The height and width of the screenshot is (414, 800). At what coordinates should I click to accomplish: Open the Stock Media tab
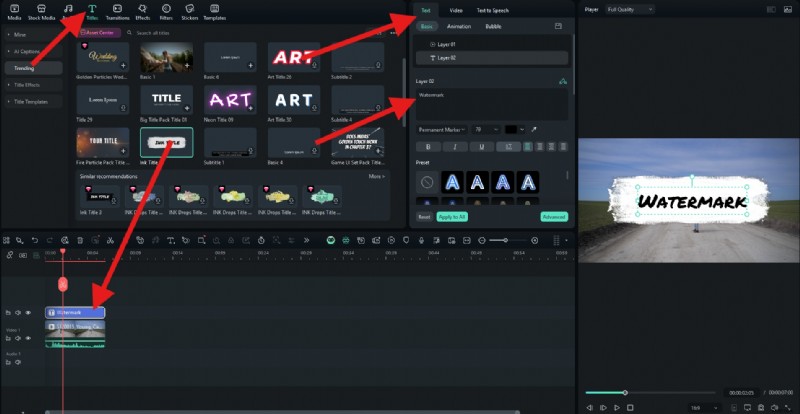(x=41, y=12)
